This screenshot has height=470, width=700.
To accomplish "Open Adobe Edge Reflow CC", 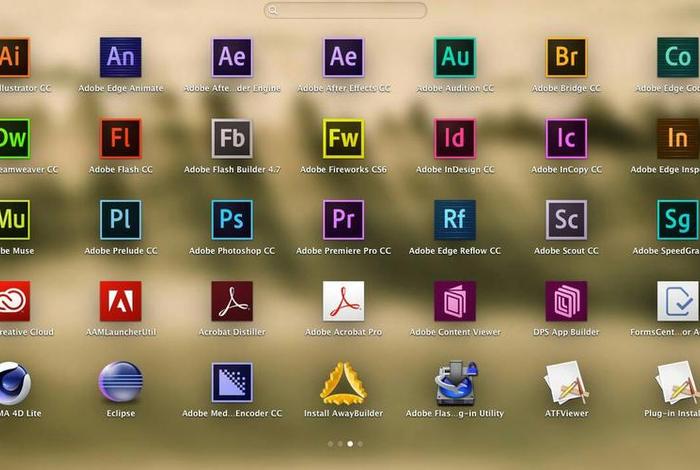I will (455, 220).
